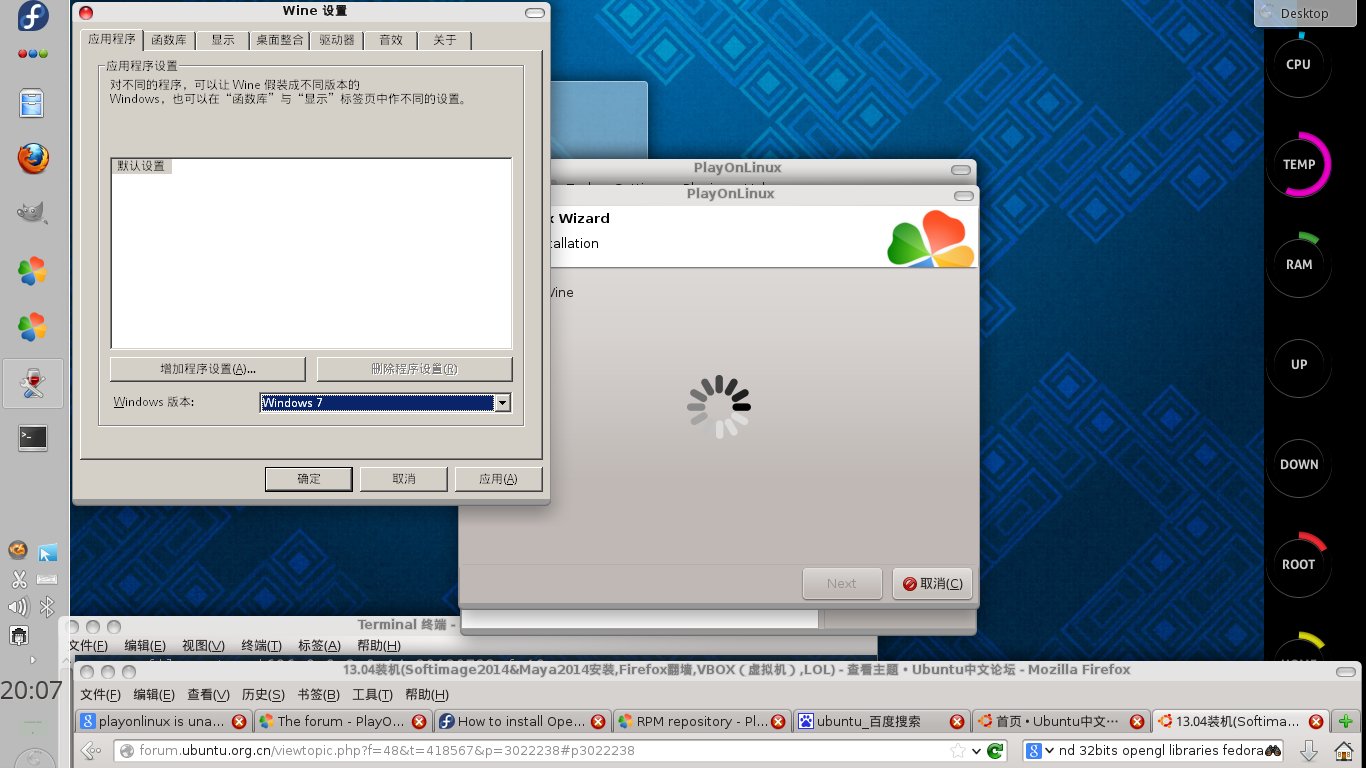Click 确定 in Wine settings

pyautogui.click(x=308, y=479)
